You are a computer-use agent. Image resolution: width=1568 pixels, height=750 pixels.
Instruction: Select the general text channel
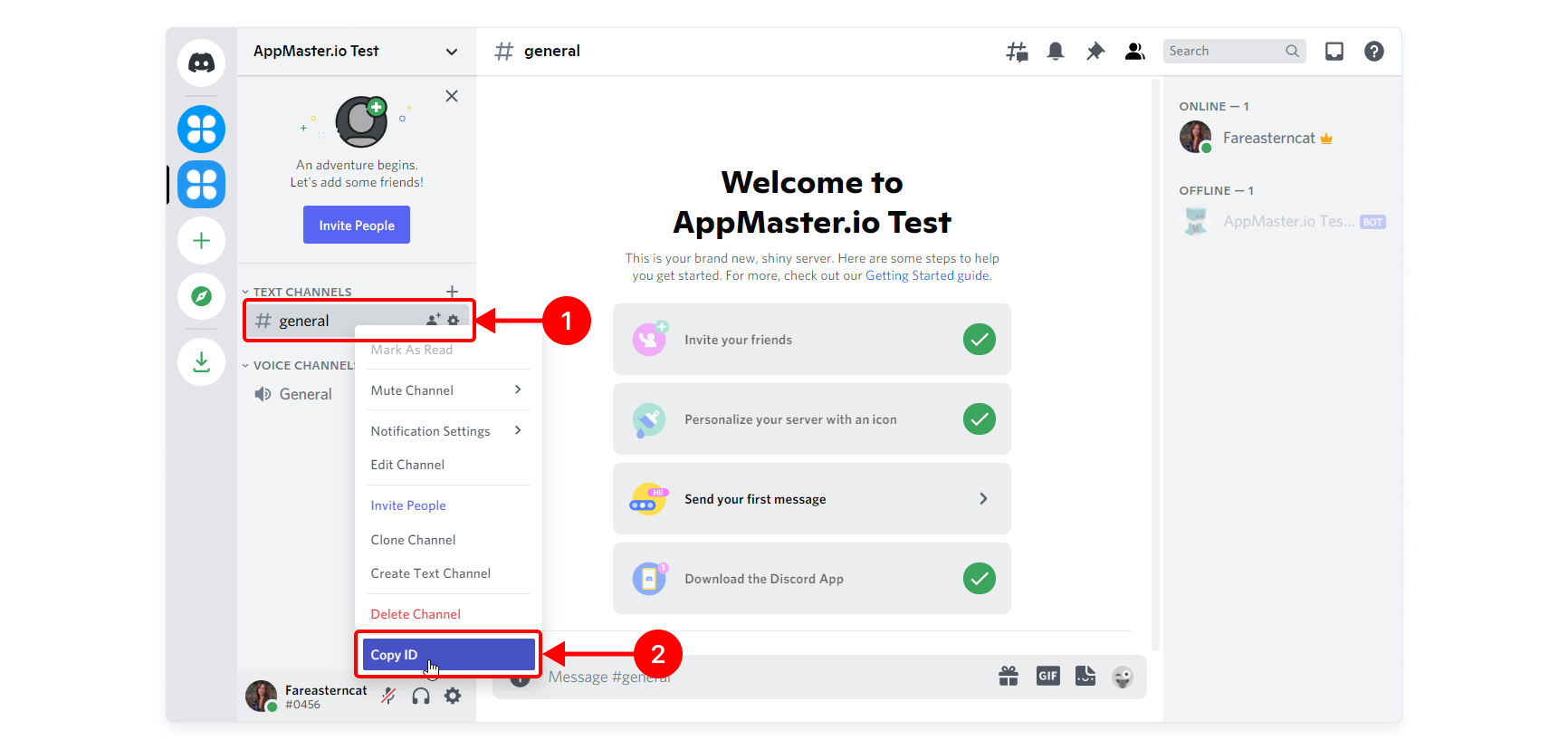359,321
